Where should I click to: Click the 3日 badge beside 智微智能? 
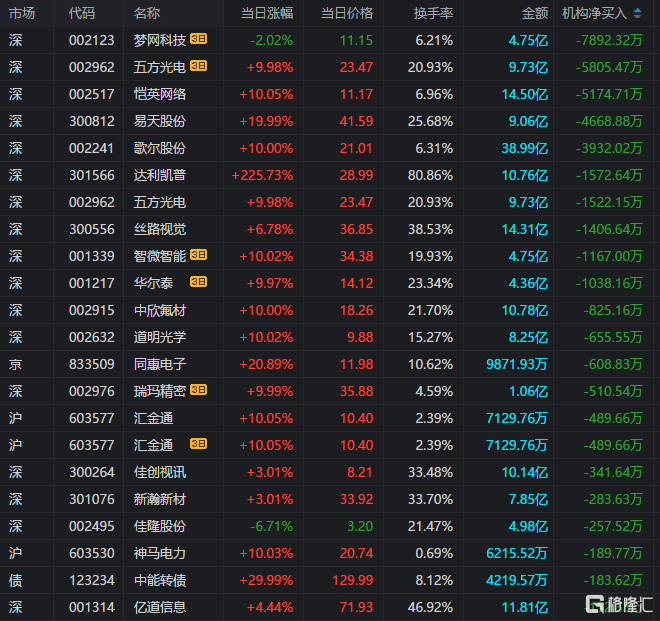point(198,255)
